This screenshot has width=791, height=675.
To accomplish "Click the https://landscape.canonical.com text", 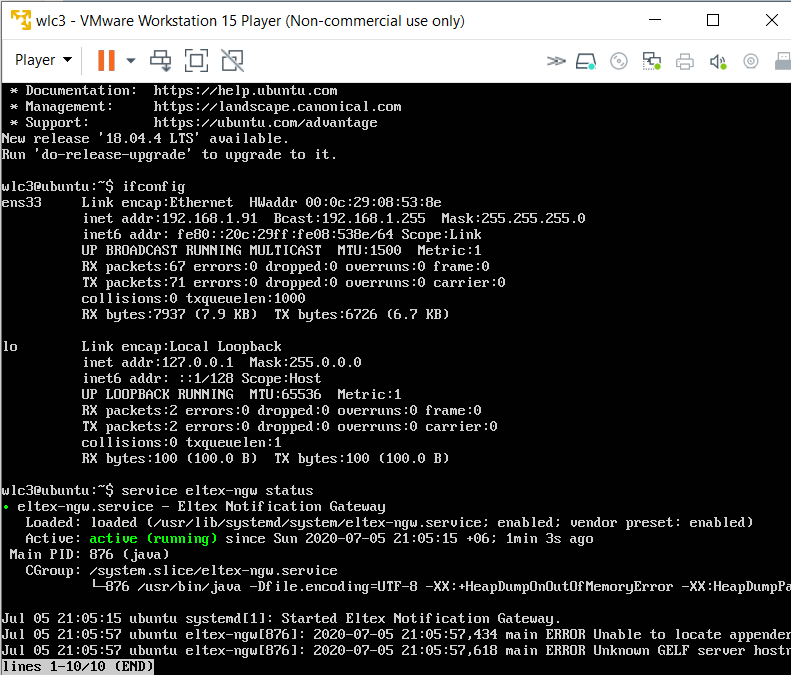I will point(277,107).
